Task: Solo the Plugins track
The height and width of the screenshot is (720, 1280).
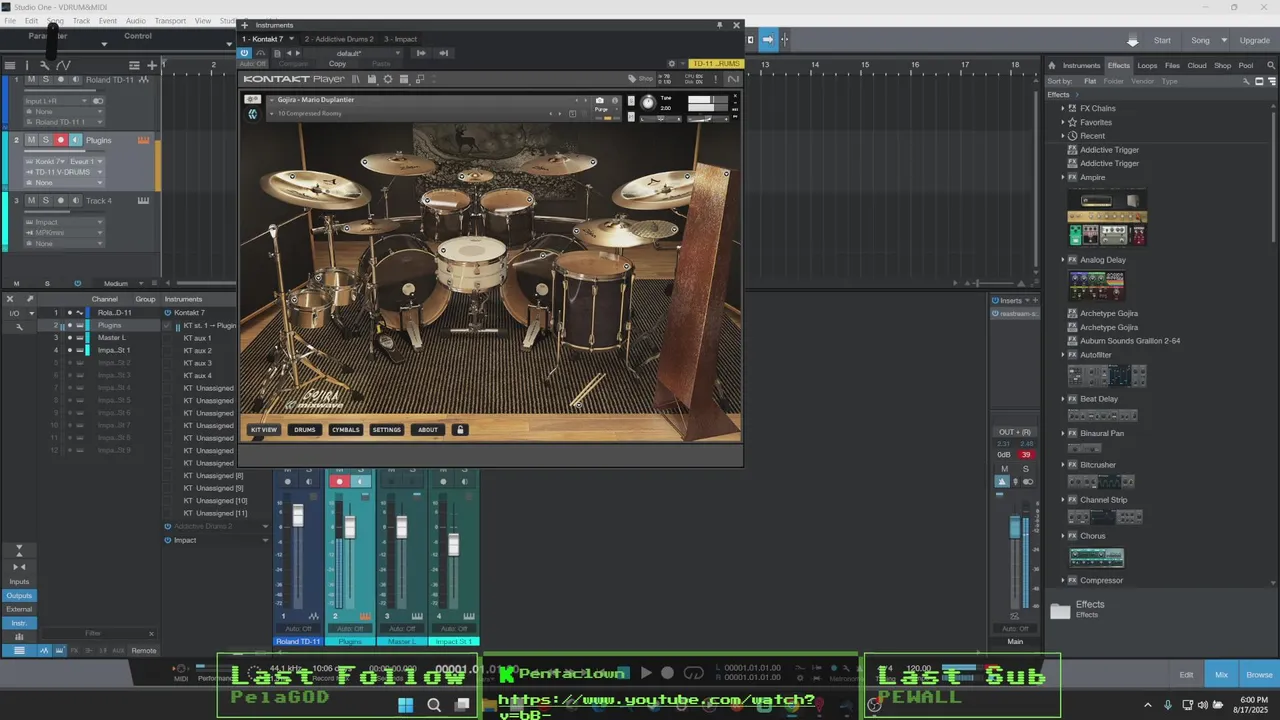Action: (x=45, y=140)
